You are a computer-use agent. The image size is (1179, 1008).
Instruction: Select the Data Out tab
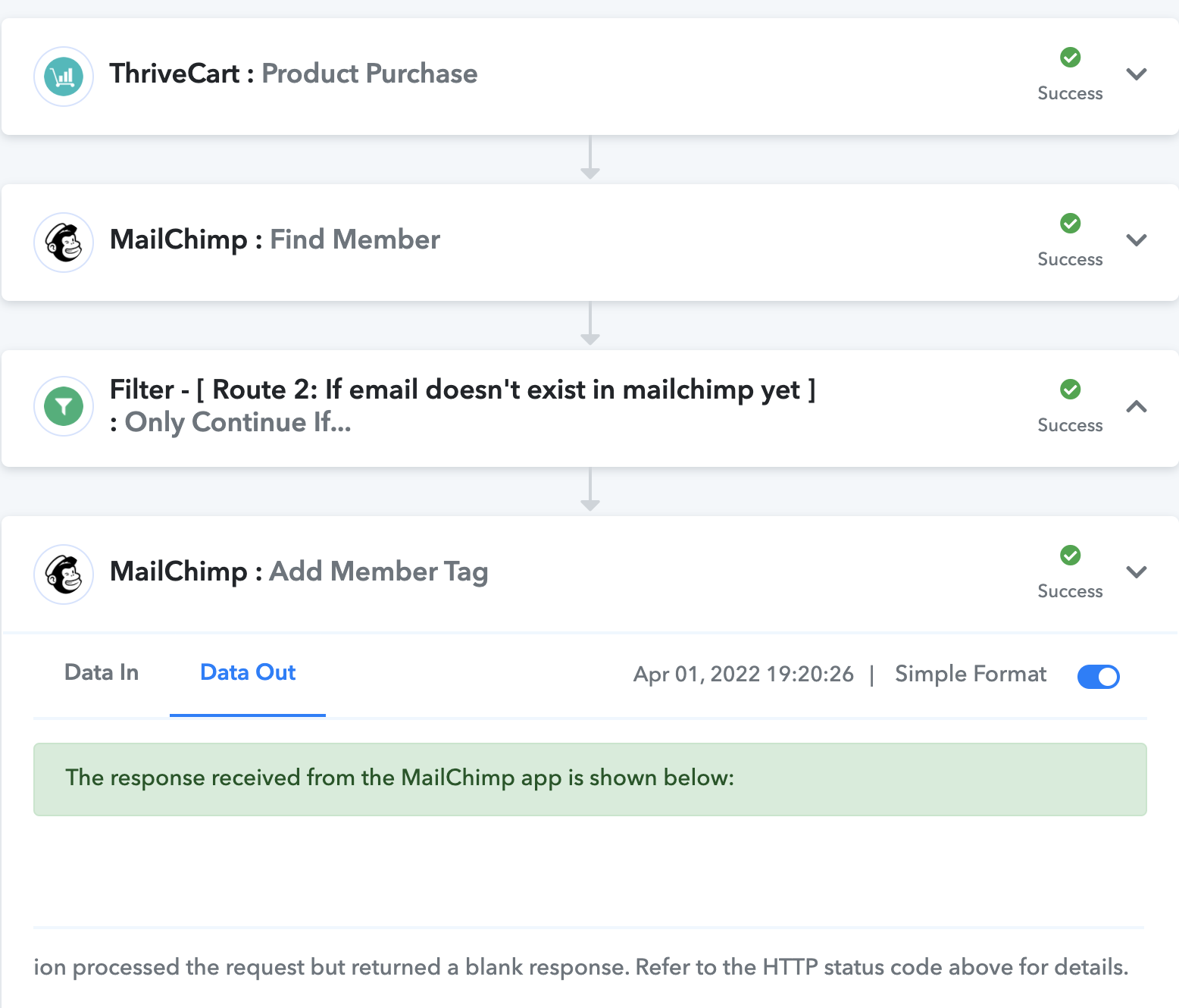pos(248,673)
